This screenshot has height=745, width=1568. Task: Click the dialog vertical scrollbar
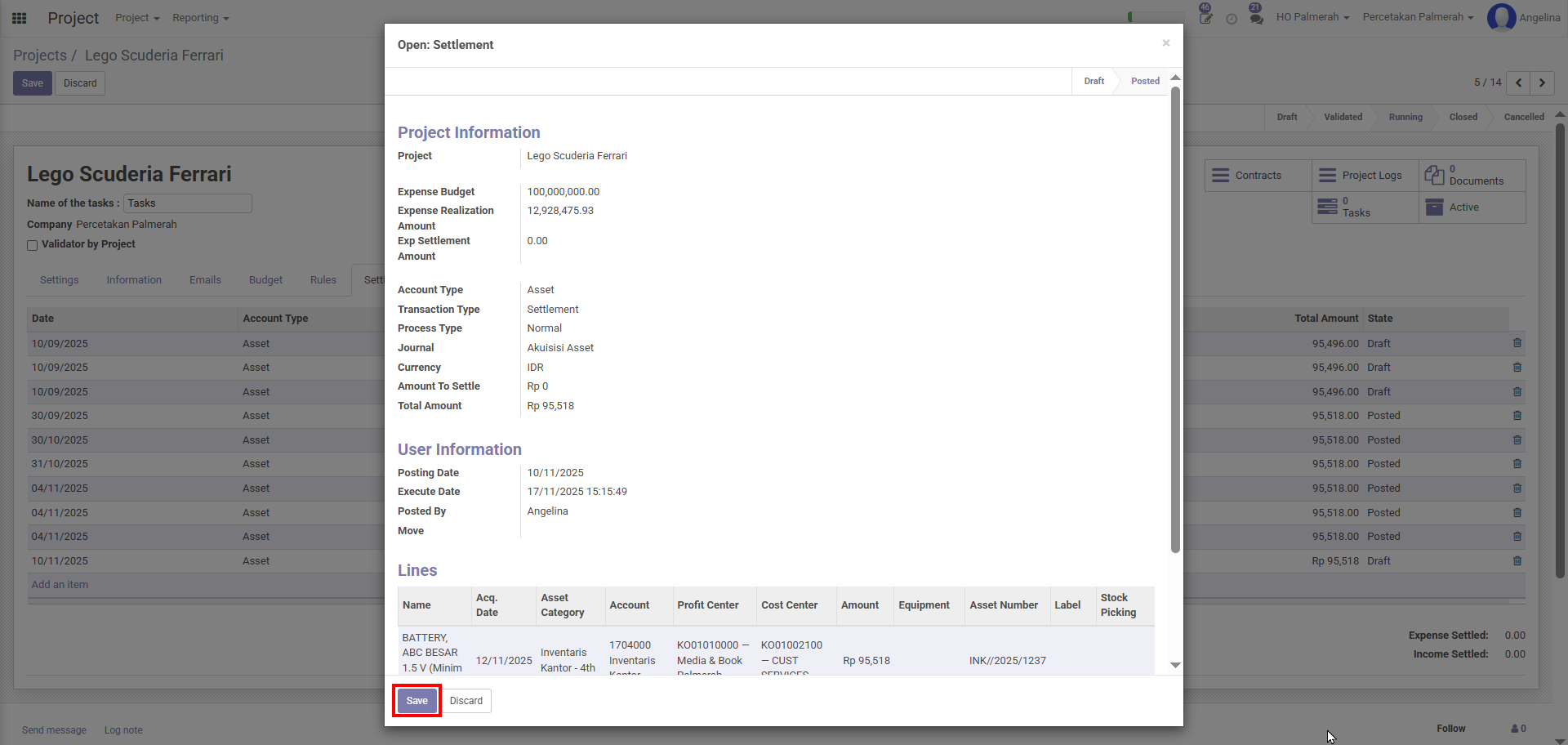pyautogui.click(x=1175, y=319)
